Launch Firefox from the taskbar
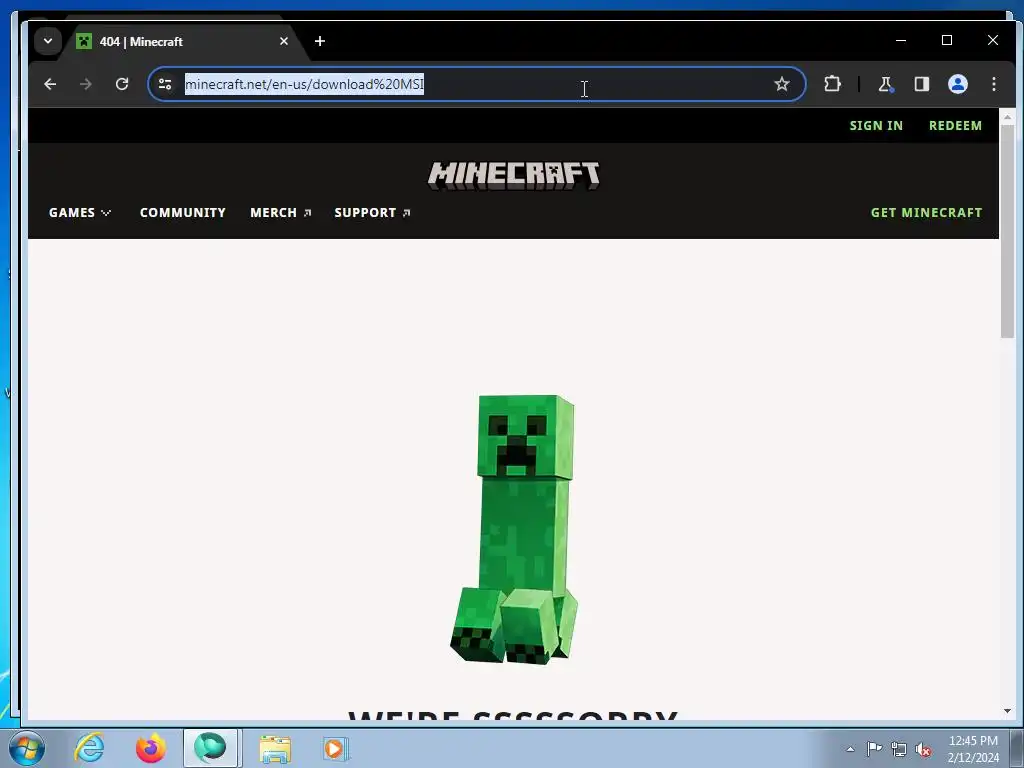The height and width of the screenshot is (768, 1024). (150, 748)
